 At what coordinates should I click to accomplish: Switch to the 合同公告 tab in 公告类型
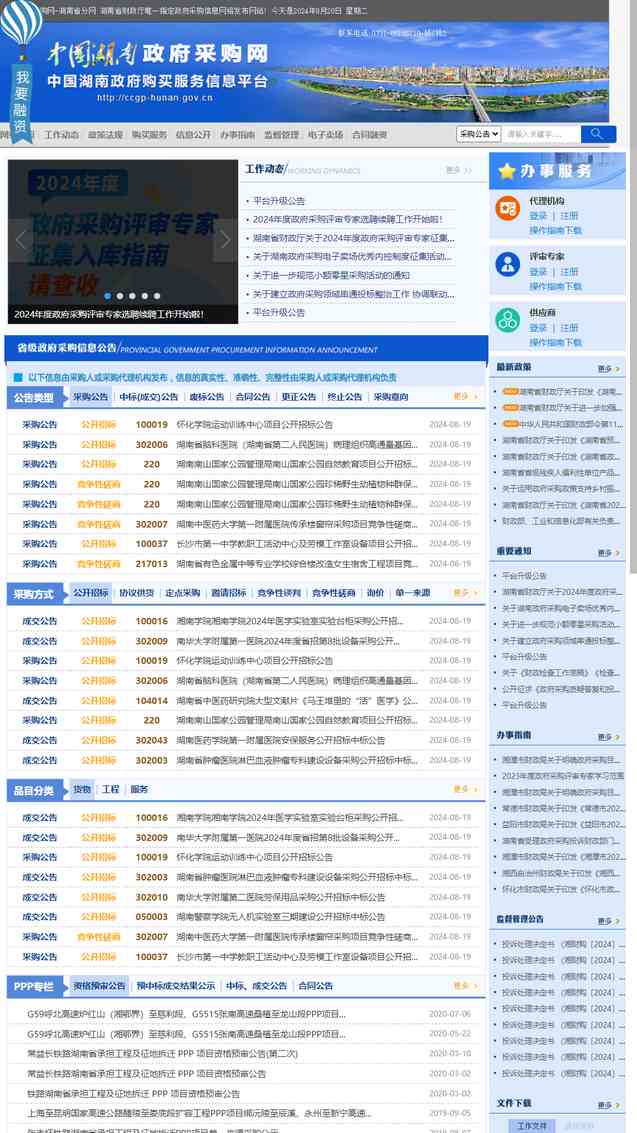click(x=253, y=397)
